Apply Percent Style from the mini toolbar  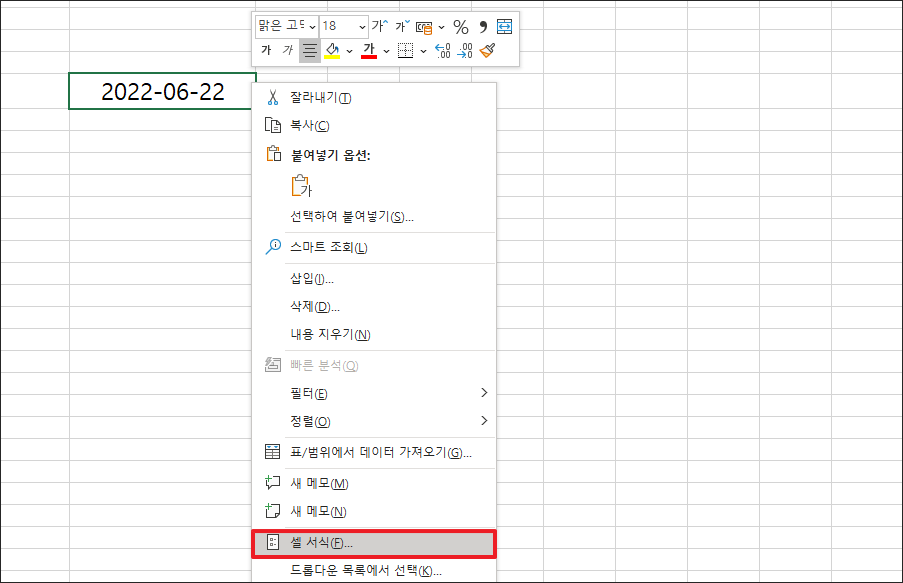[x=462, y=27]
